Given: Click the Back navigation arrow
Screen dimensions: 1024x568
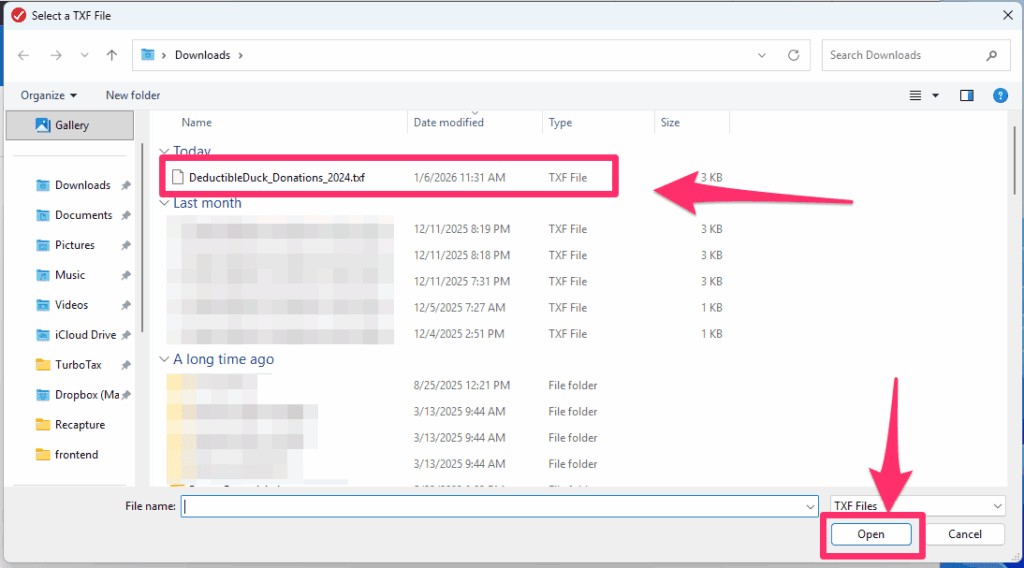Looking at the screenshot, I should click(x=23, y=55).
